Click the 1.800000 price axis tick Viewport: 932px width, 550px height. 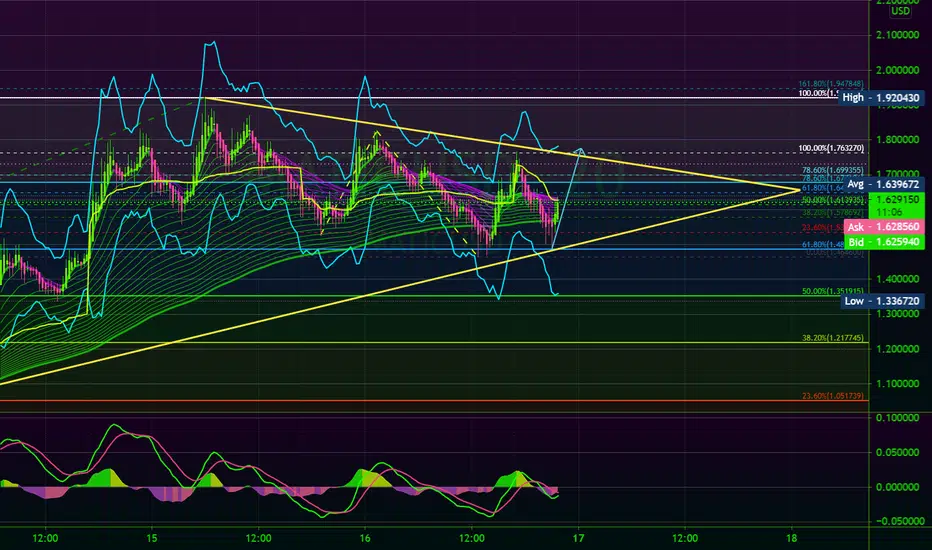(x=898, y=140)
